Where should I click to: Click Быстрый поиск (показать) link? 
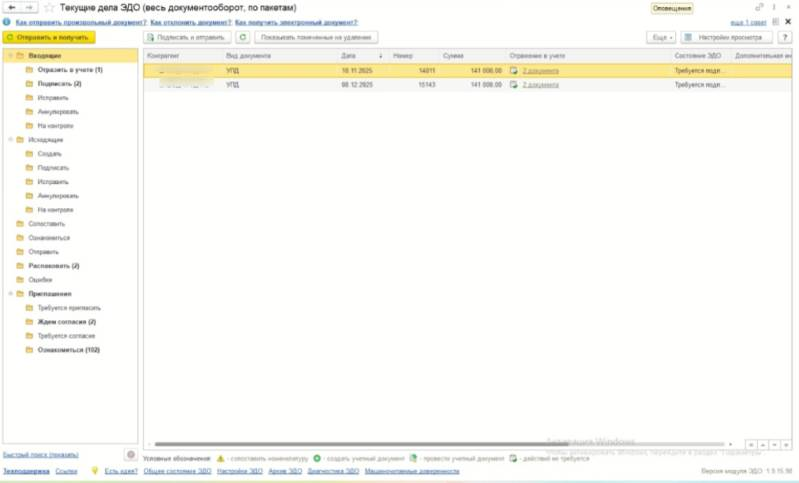tap(41, 454)
